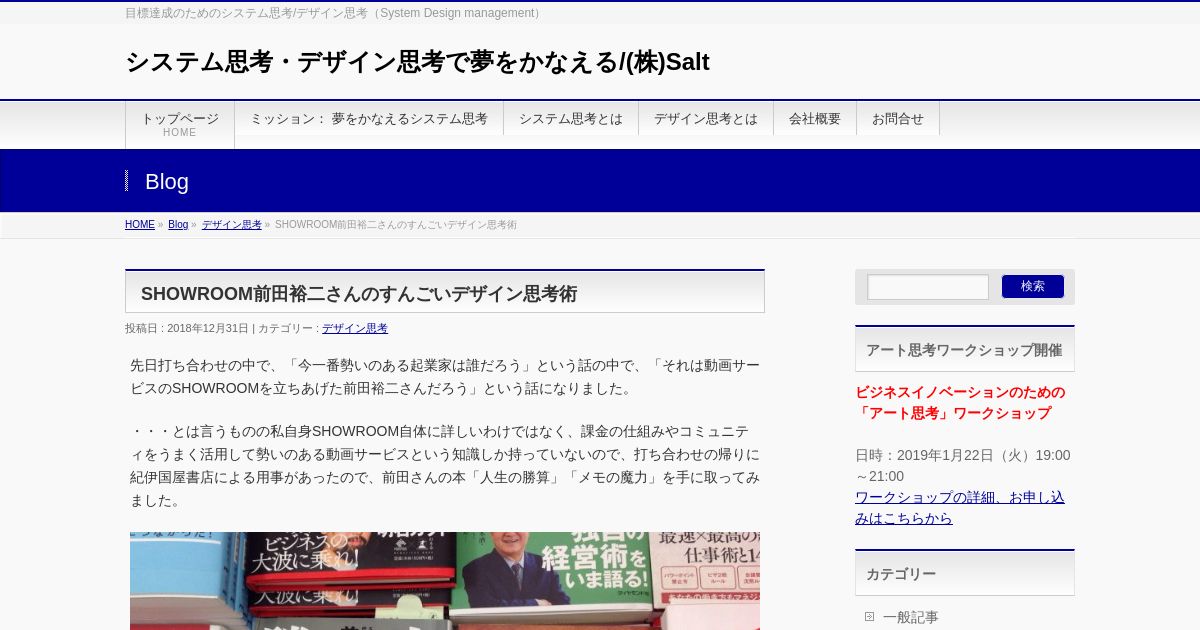Click HOME breadcrumb link
Image resolution: width=1200 pixels, height=630 pixels.
point(140,225)
